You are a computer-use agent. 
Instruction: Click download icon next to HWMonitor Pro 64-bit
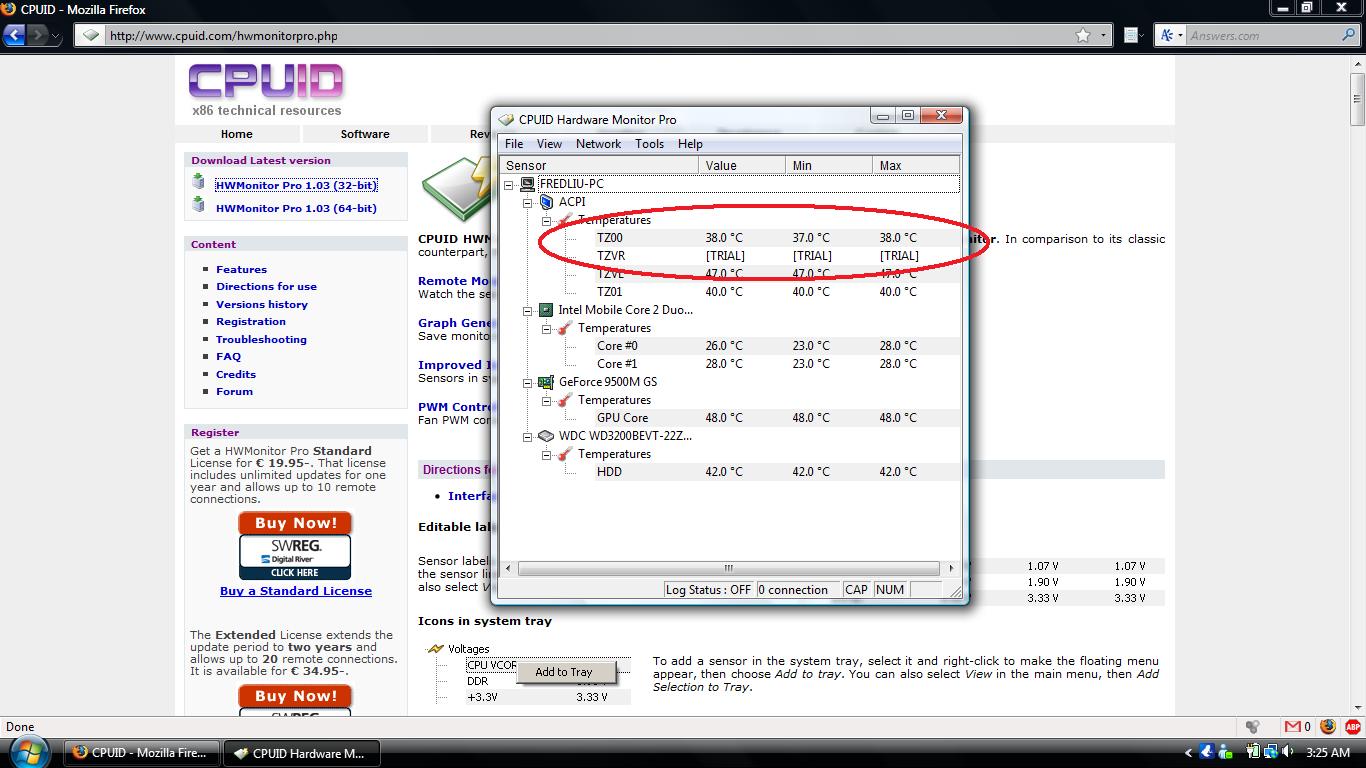199,206
